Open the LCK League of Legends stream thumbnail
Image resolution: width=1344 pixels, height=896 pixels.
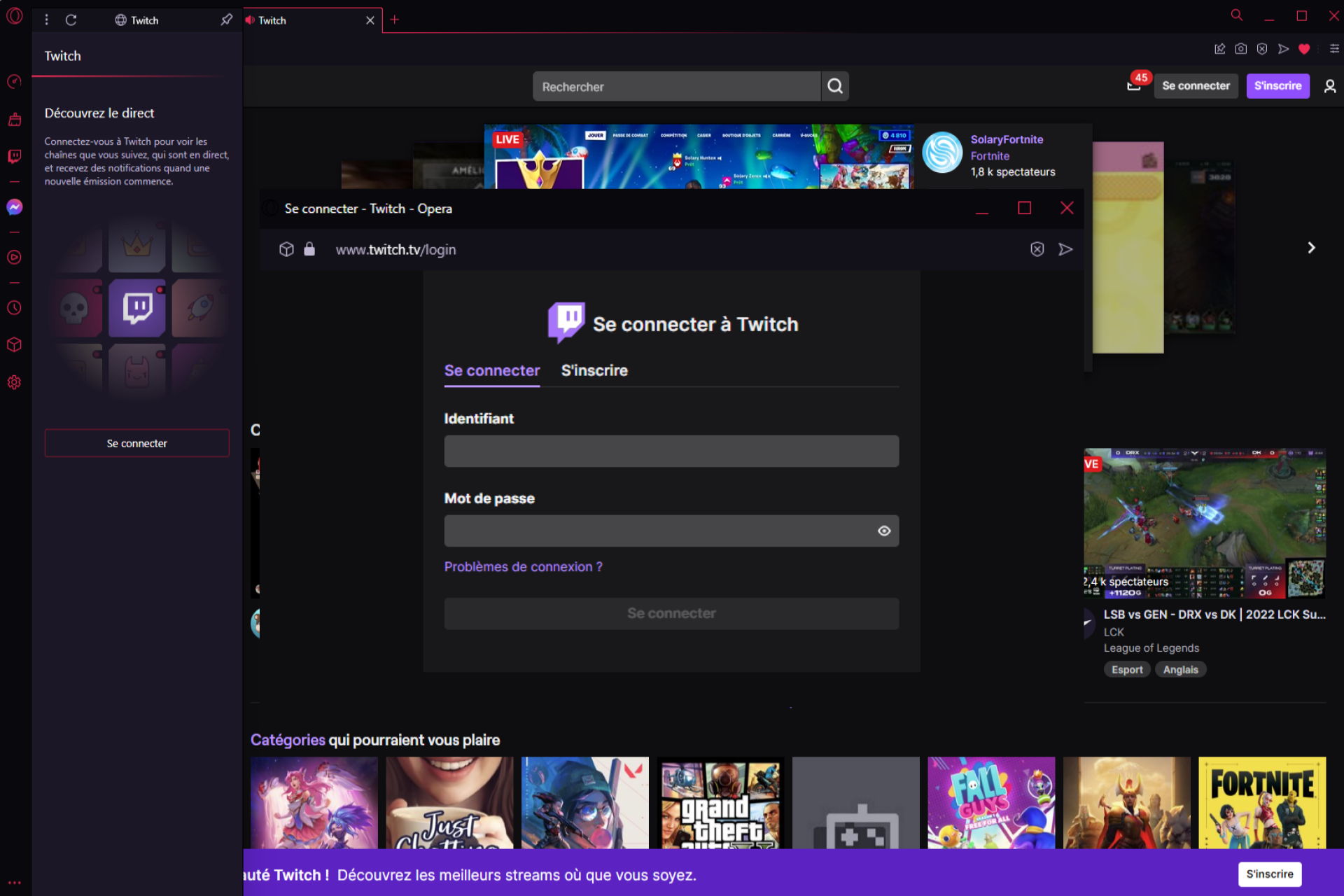[1205, 524]
